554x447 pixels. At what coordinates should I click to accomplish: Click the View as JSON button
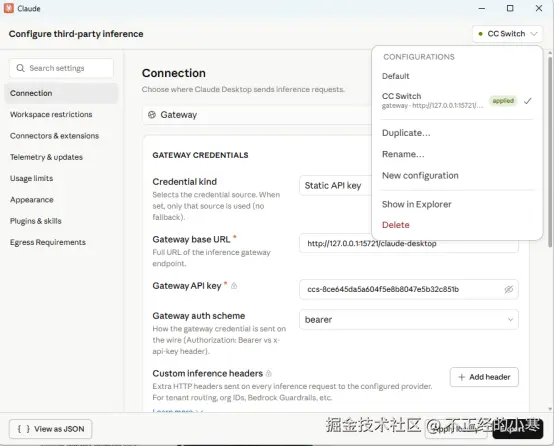[x=51, y=429]
